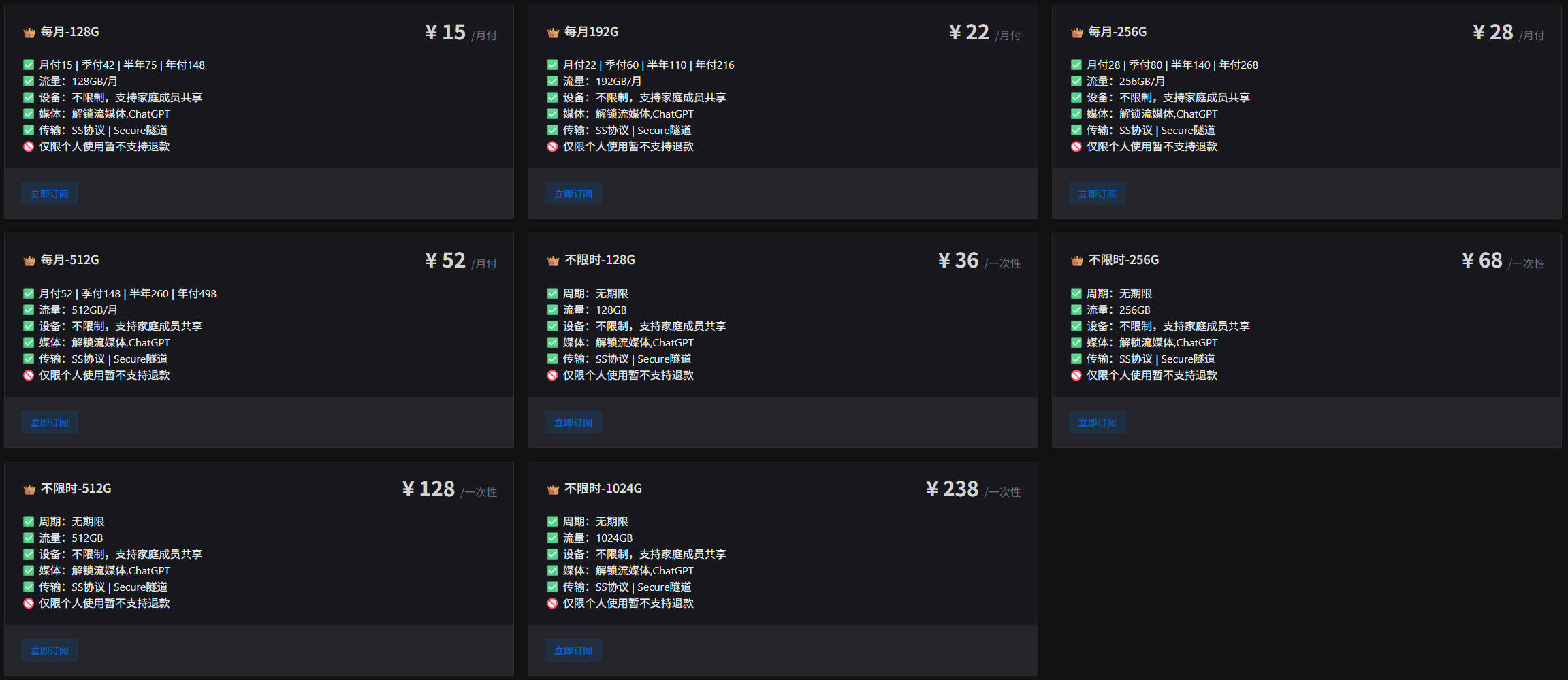Screen dimensions: 1568x680
Task: Click the red prohibited icon in the 每月-128G card
Action: pyautogui.click(x=29, y=146)
